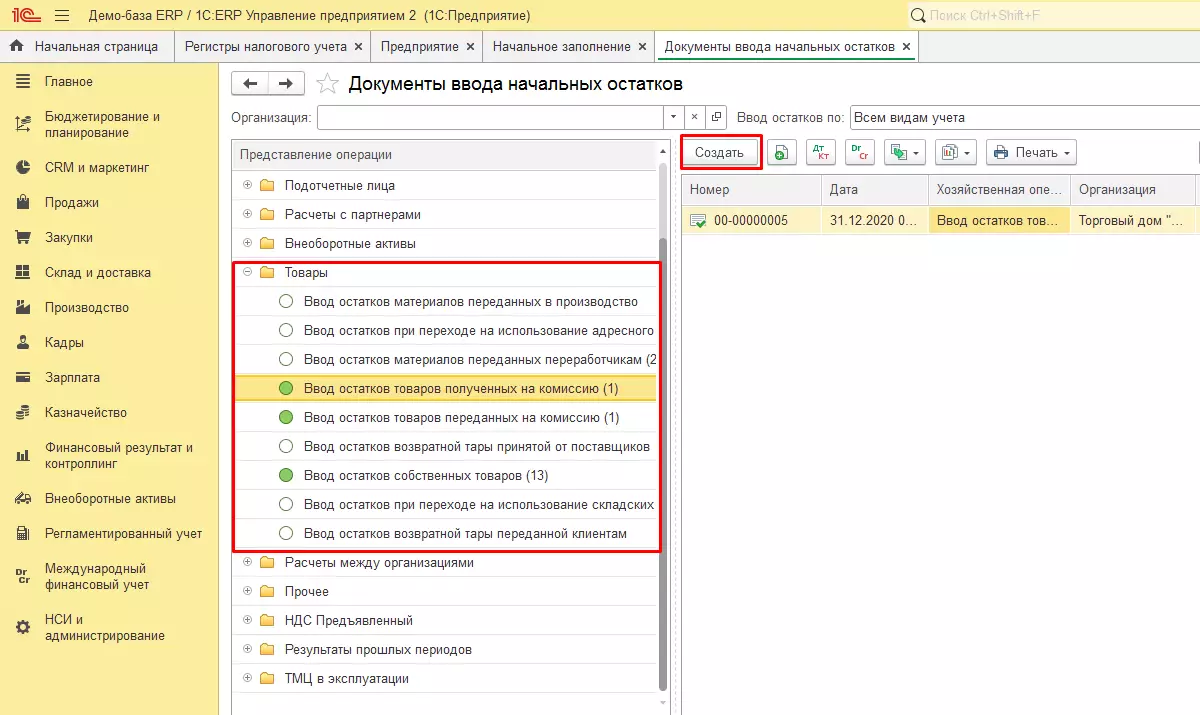Collapse the Товары folder
Image resolution: width=1200 pixels, height=715 pixels.
tap(247, 272)
